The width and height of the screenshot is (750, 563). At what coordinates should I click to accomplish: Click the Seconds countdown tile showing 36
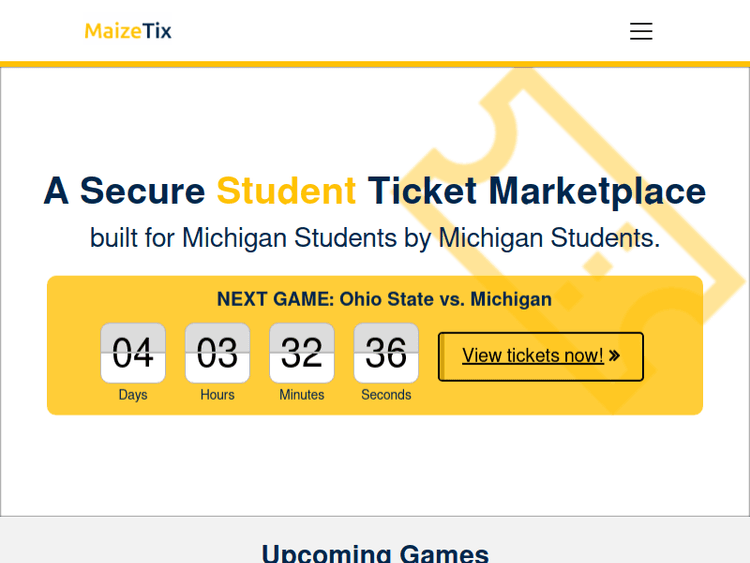[386, 353]
